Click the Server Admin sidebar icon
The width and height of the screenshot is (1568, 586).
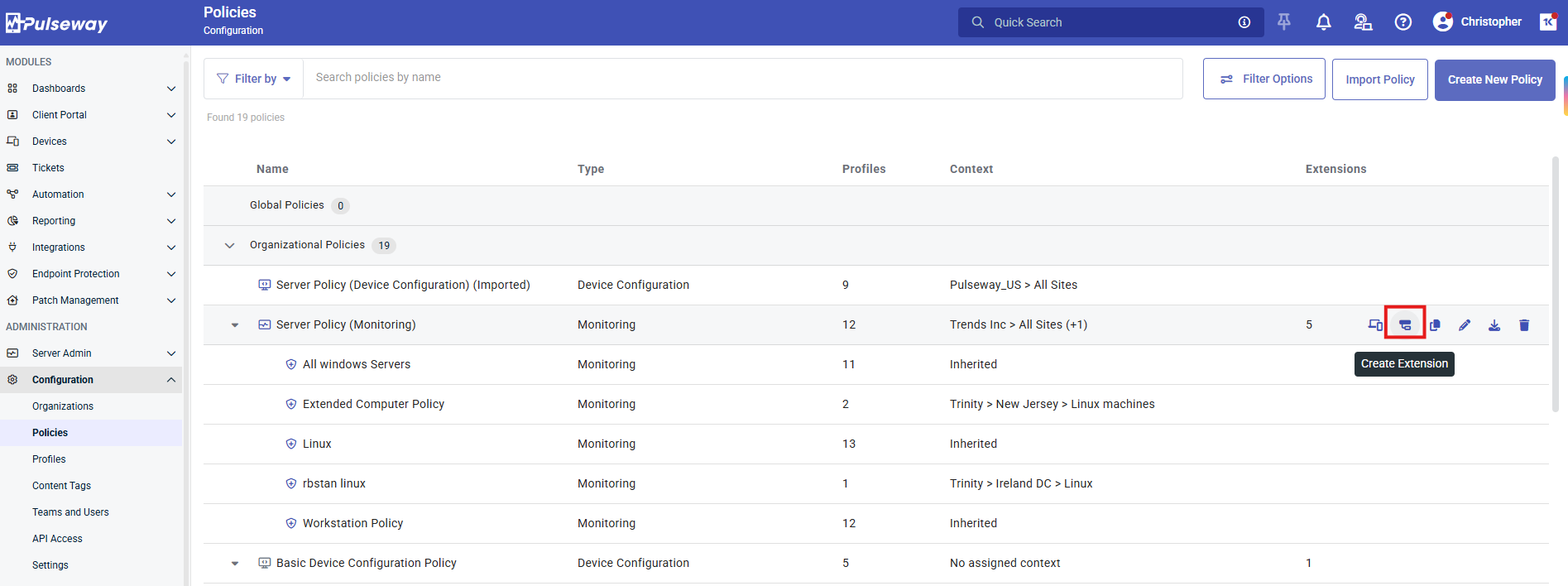12,353
